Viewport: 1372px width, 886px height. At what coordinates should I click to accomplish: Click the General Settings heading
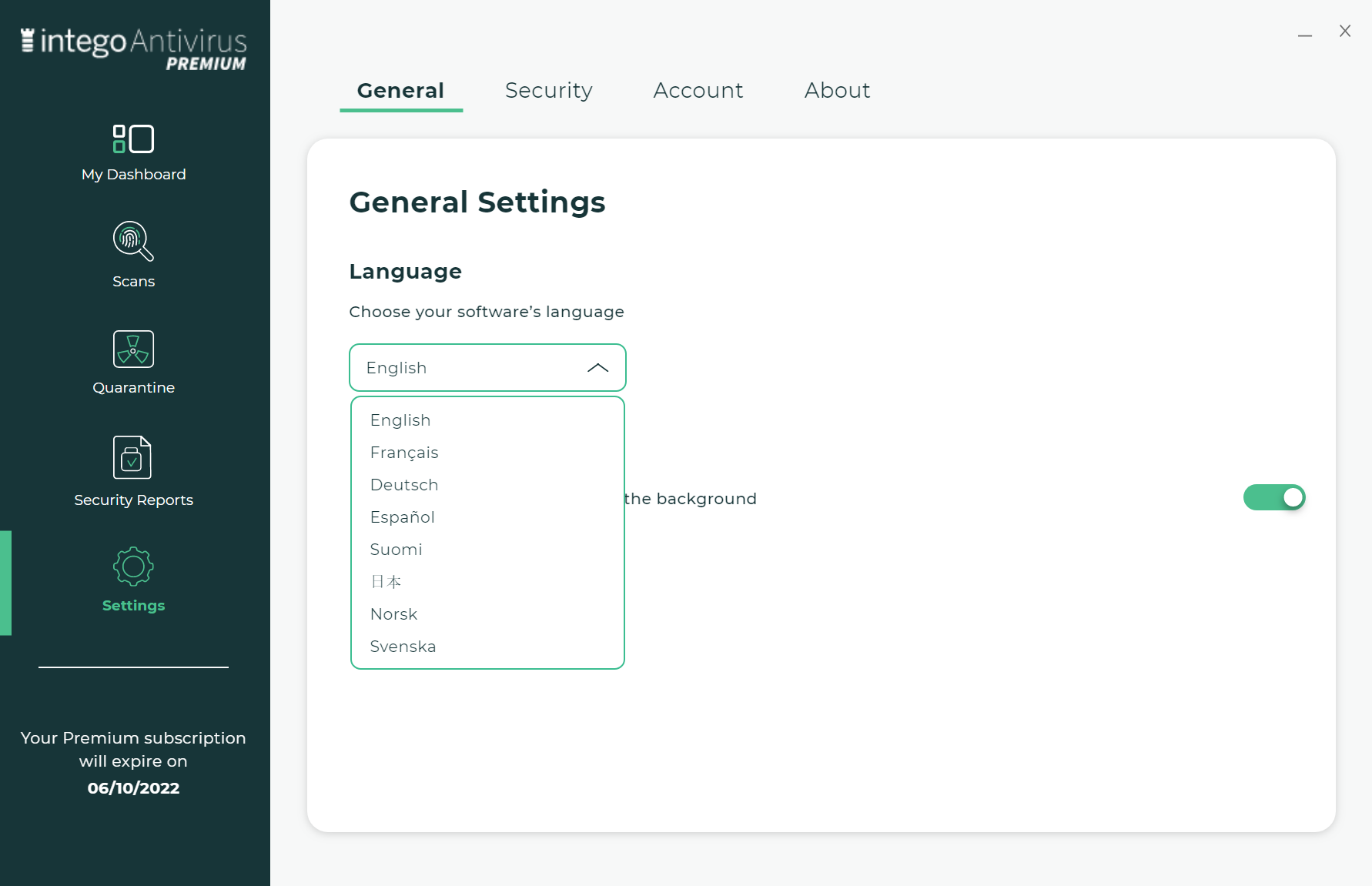[477, 202]
